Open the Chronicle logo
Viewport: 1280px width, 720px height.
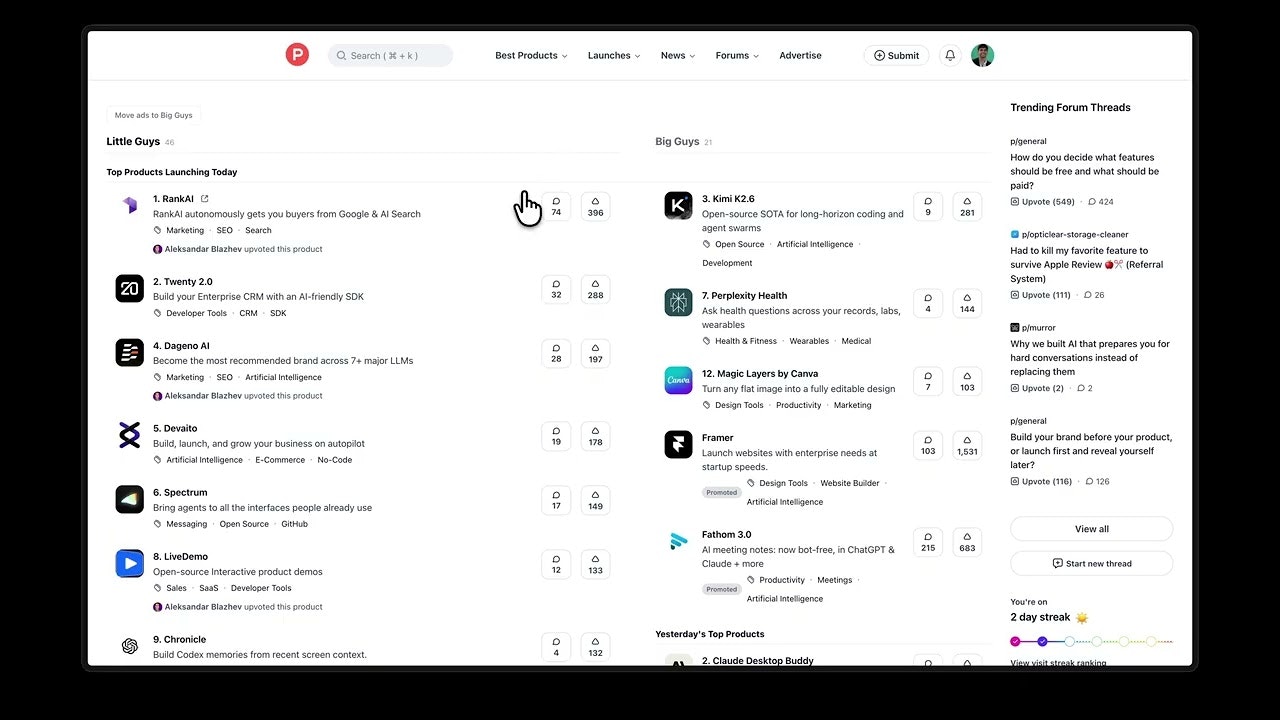130,646
